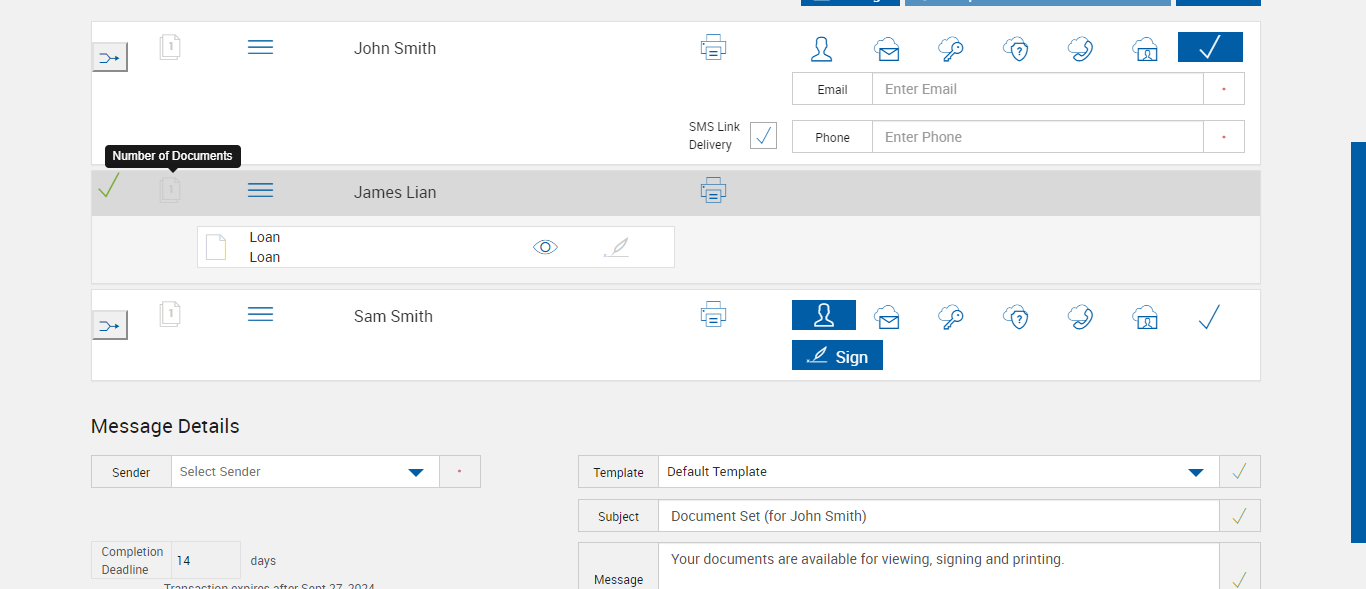
Task: Click print icon in John Smith row
Action: point(713,47)
